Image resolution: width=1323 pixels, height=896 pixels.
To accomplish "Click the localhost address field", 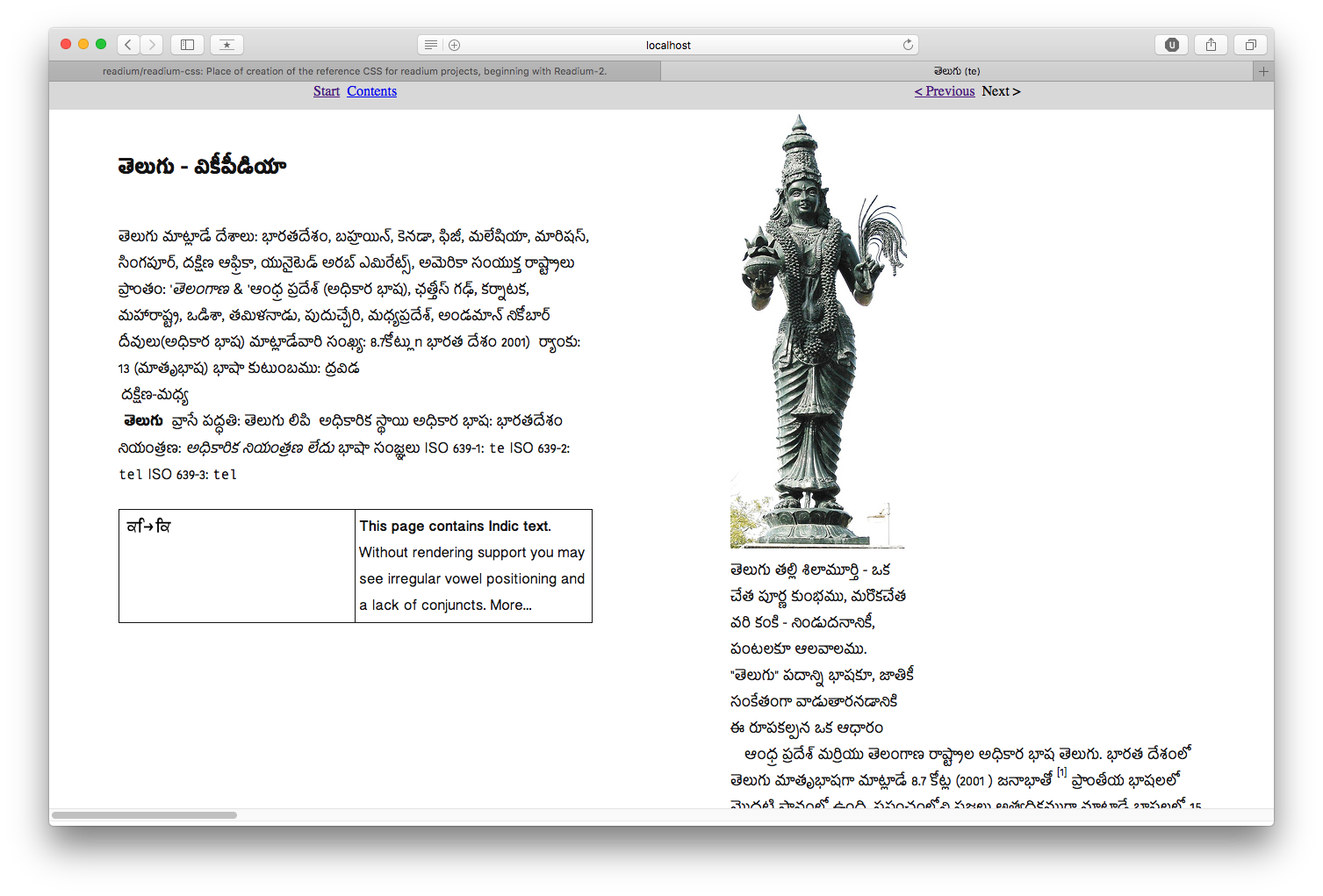I will click(668, 45).
